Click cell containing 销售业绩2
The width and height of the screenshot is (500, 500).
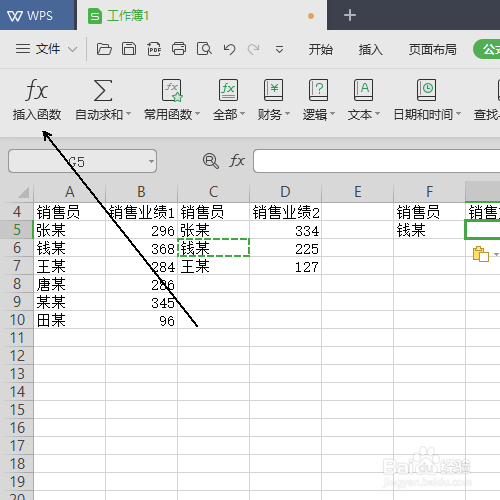pos(285,212)
